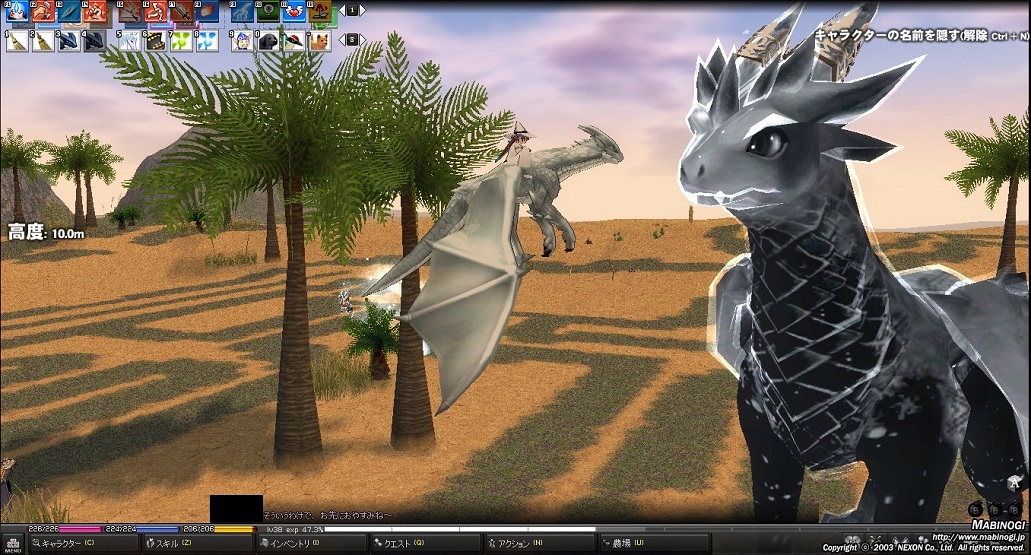This screenshot has width=1031, height=555.
Task: Select the F7 sword skill icon
Action: 181,11
